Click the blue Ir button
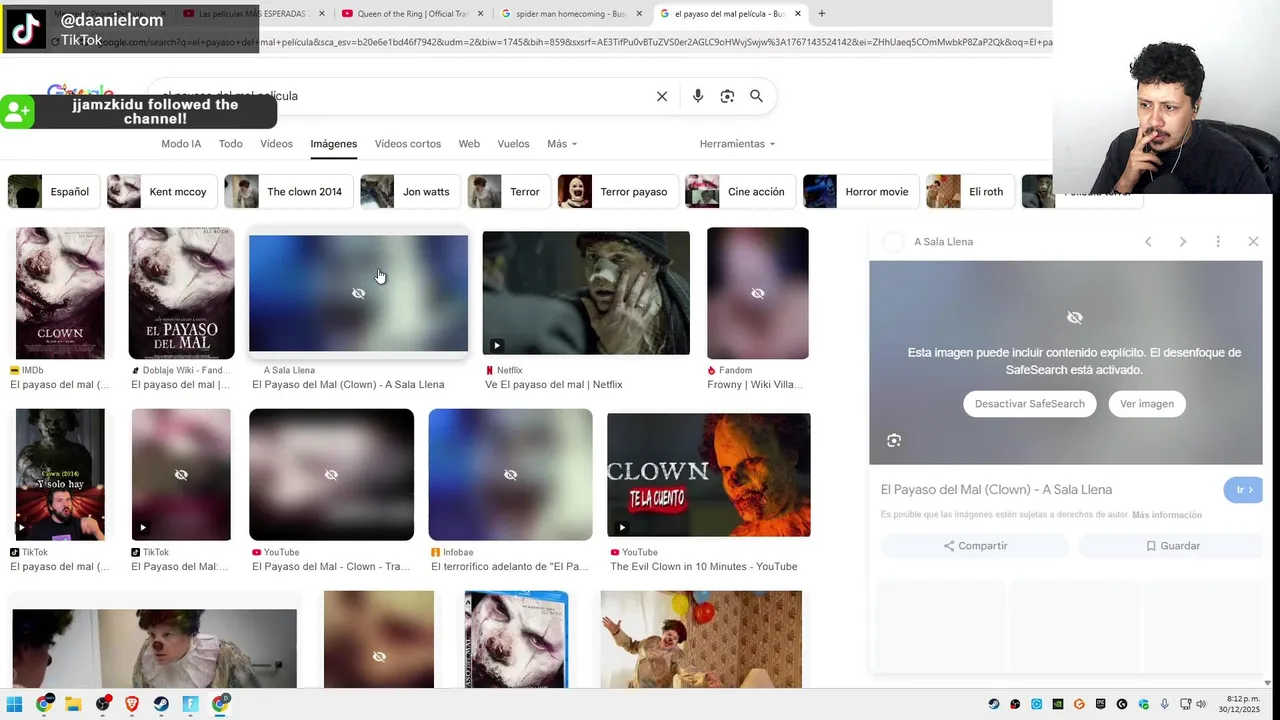This screenshot has height=720, width=1280. point(1243,490)
